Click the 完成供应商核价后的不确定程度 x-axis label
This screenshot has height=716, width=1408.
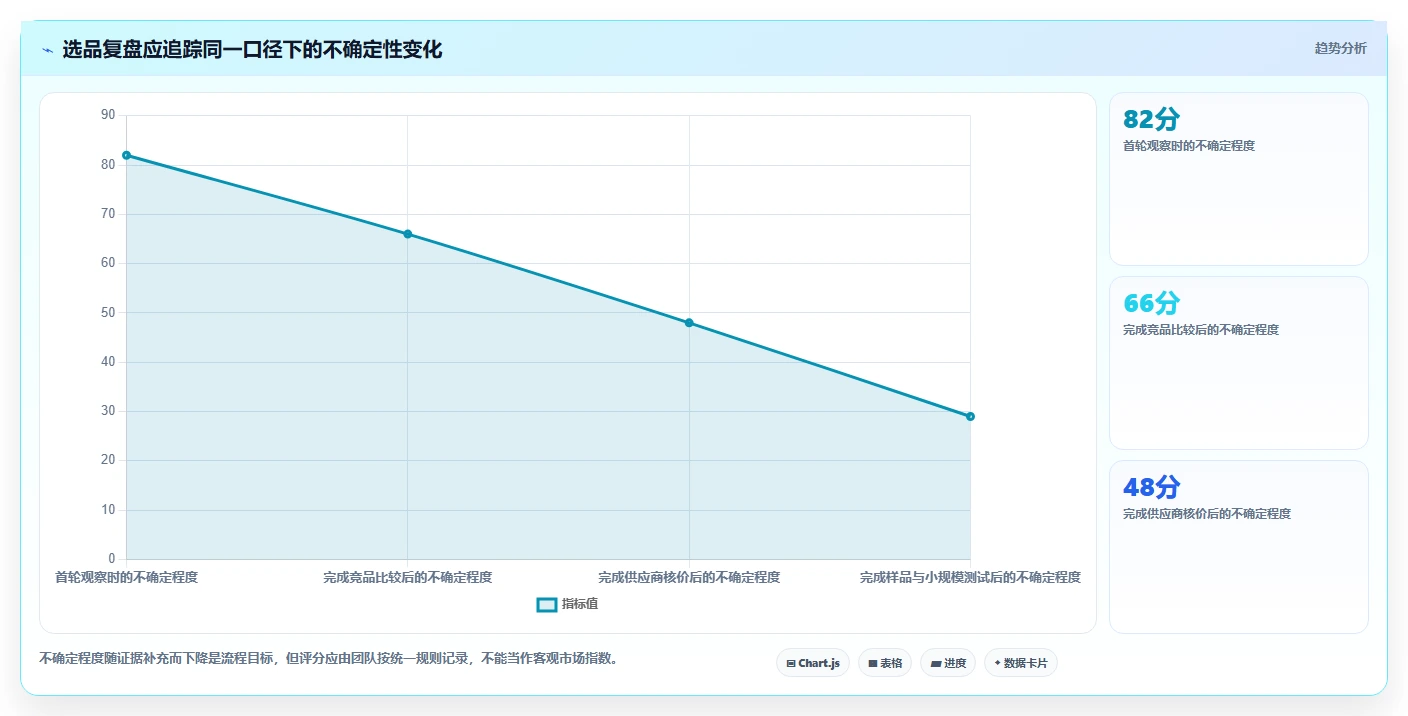click(x=689, y=578)
